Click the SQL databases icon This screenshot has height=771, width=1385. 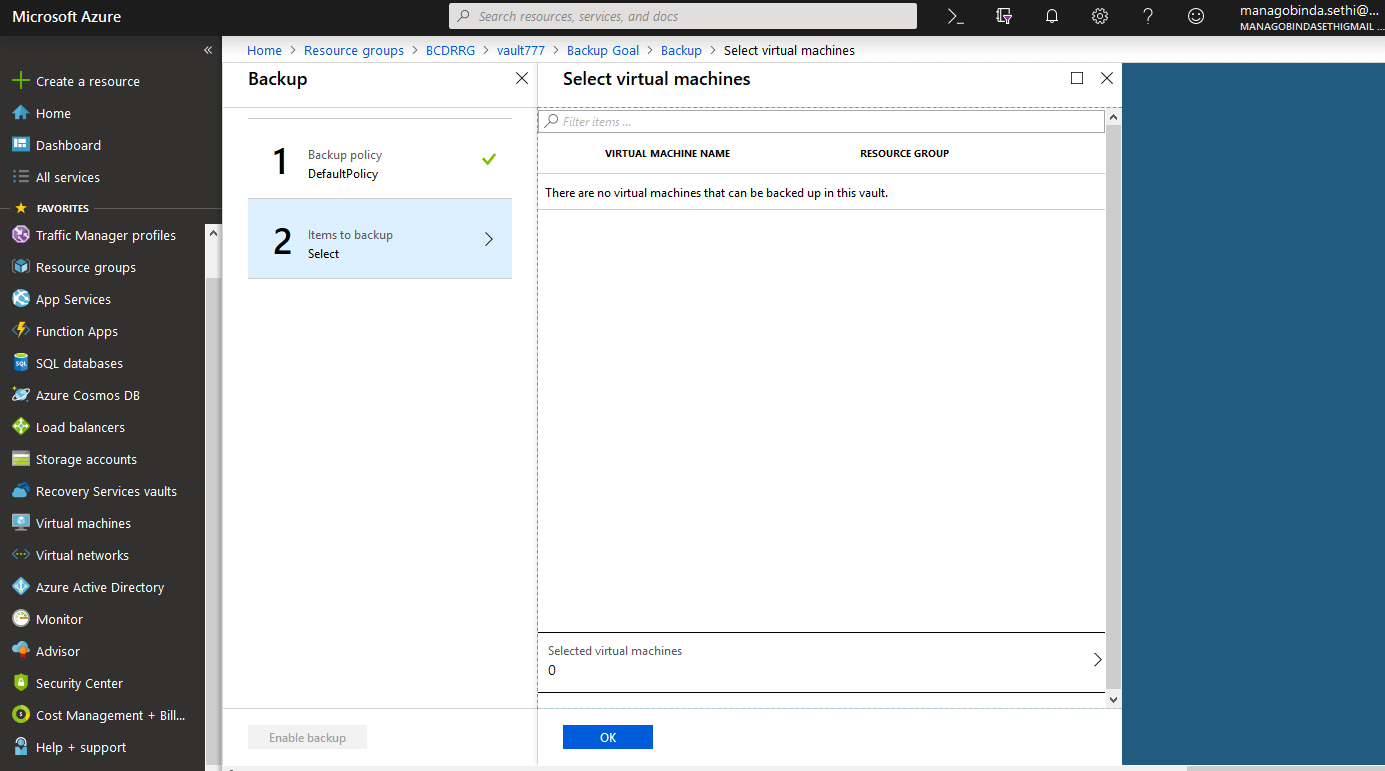[20, 363]
